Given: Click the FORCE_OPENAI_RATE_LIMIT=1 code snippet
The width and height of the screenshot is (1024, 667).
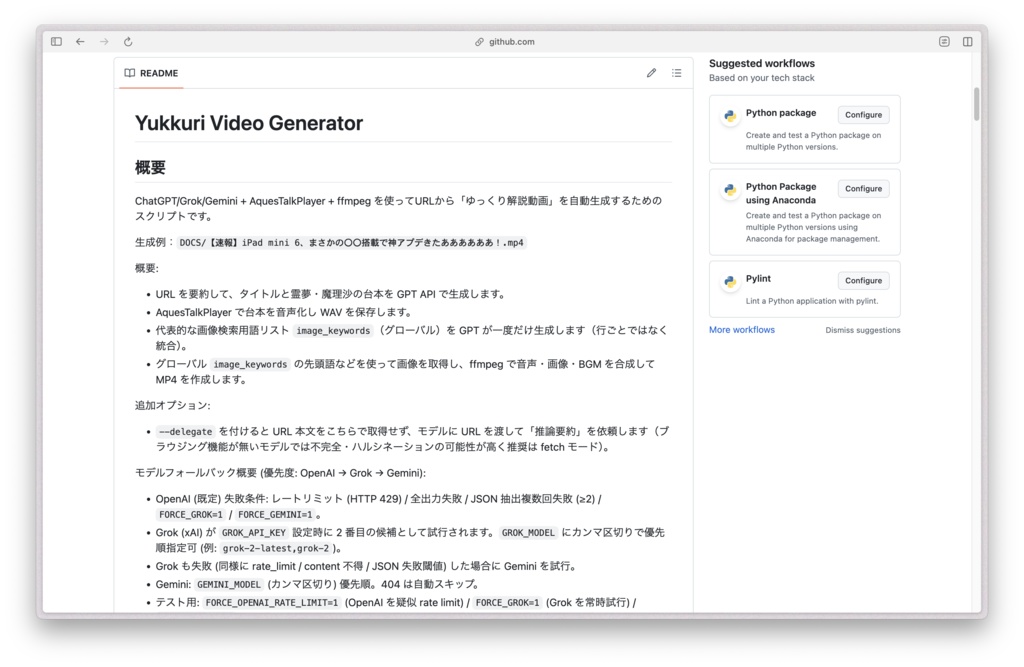Looking at the screenshot, I should tap(272, 602).
